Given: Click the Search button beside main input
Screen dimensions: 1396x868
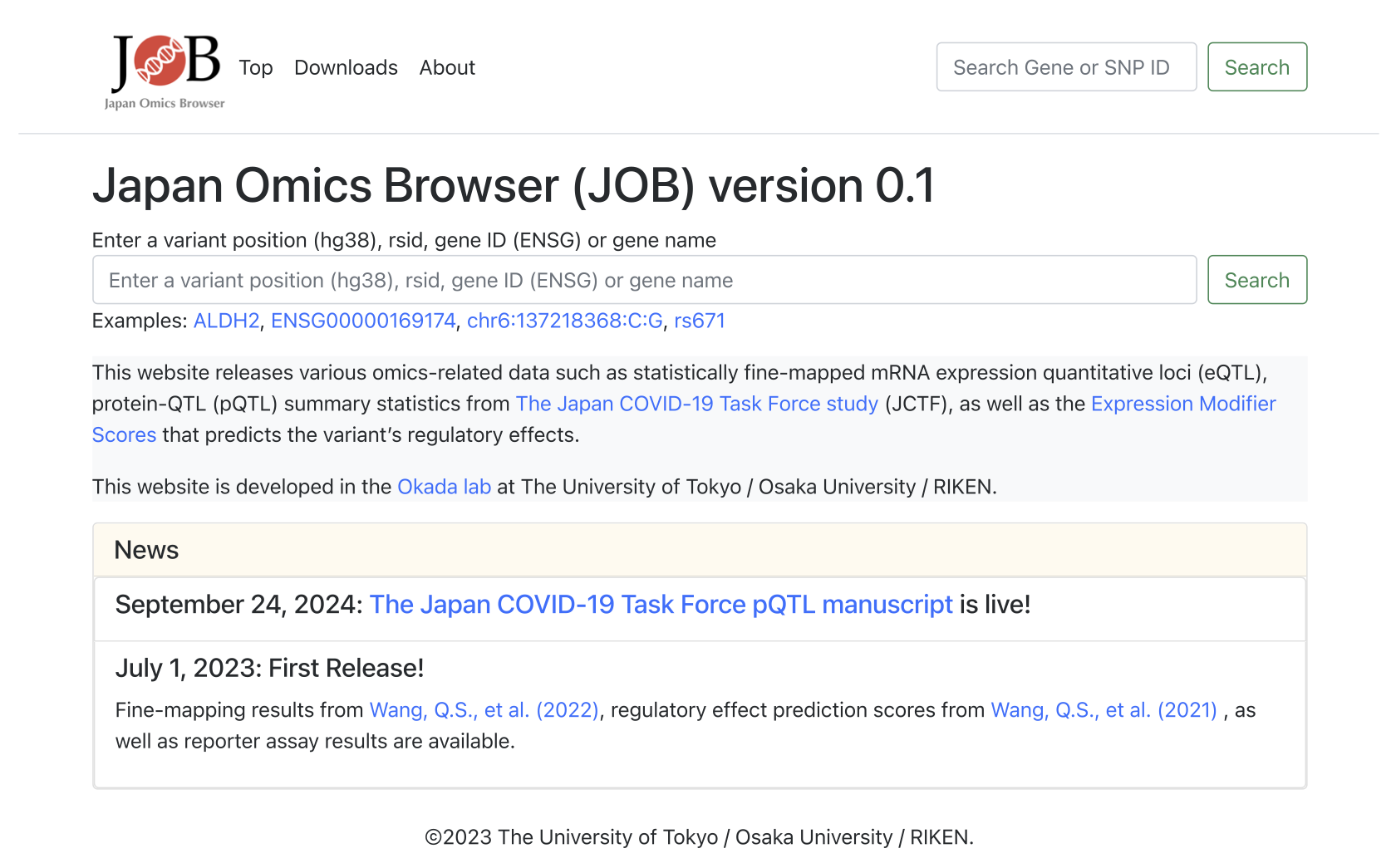Looking at the screenshot, I should point(1257,280).
